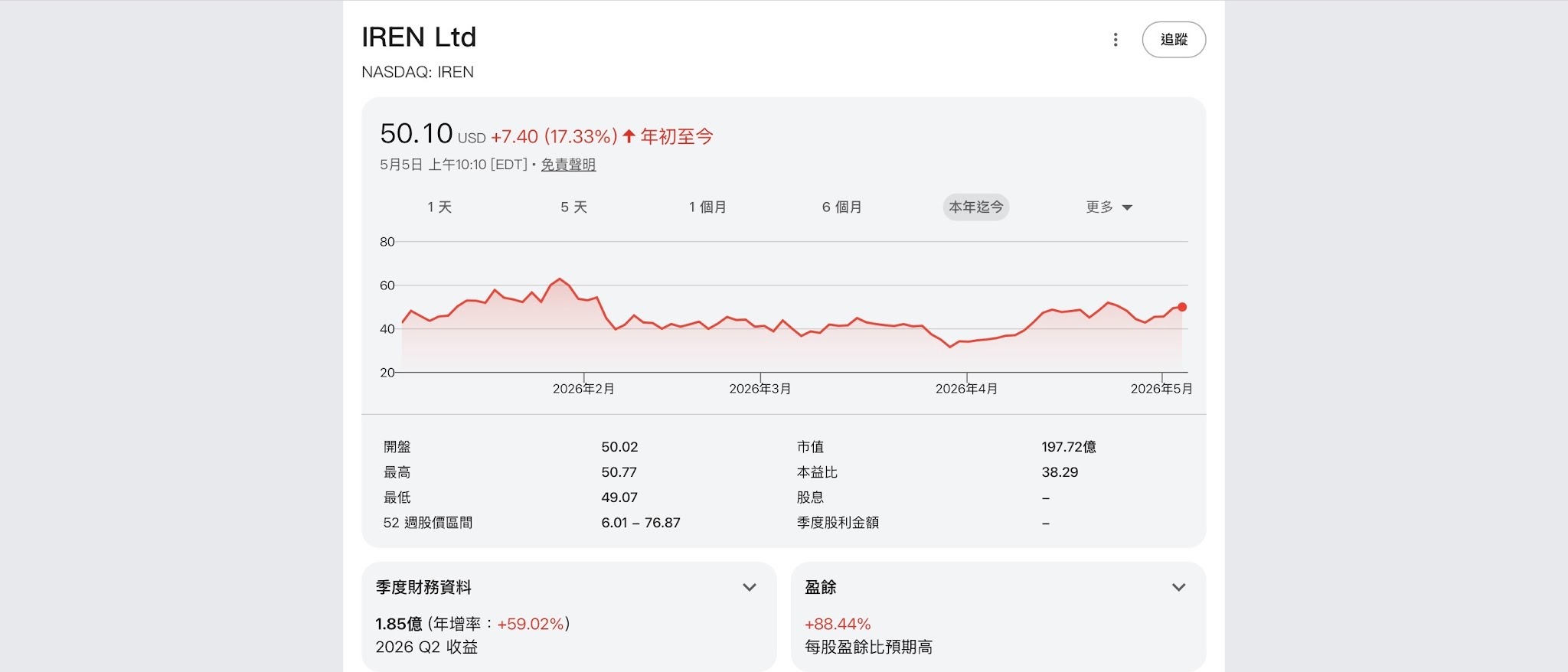Viewport: 1568px width, 672px height.
Task: Expand the 季度財務資料 card chevron
Action: click(750, 587)
